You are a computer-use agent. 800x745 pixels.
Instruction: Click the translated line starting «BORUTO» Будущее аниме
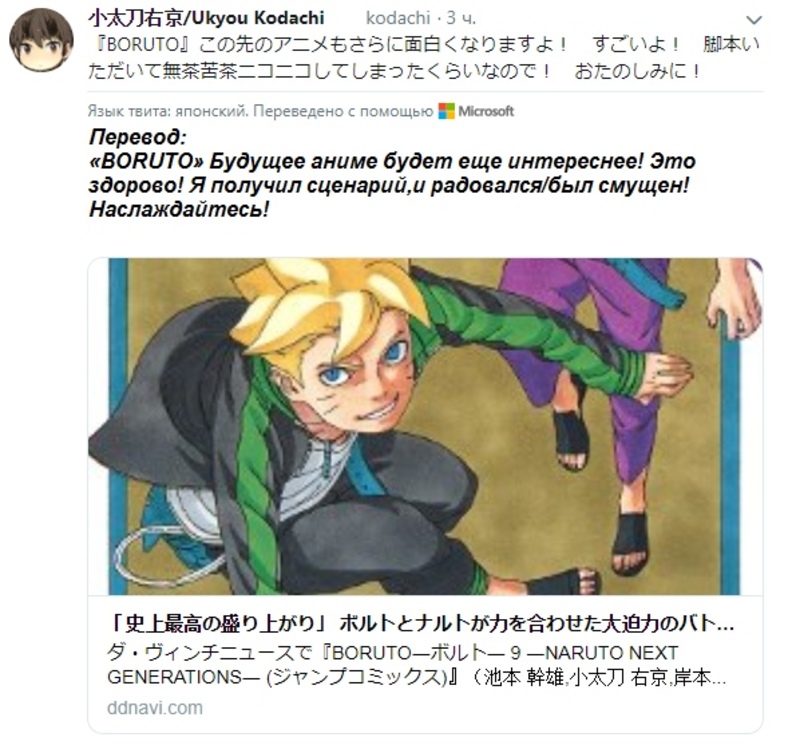click(x=392, y=161)
